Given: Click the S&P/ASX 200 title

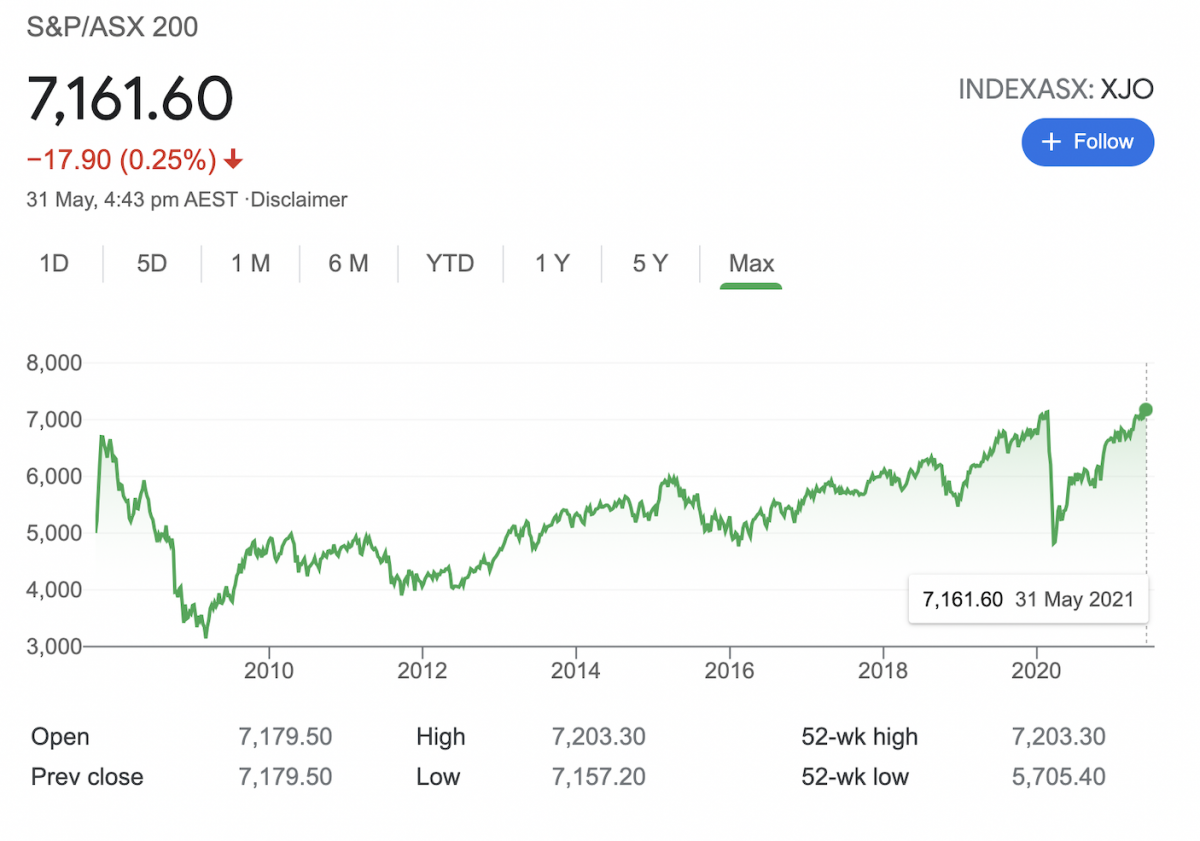Looking at the screenshot, I should tap(112, 27).
